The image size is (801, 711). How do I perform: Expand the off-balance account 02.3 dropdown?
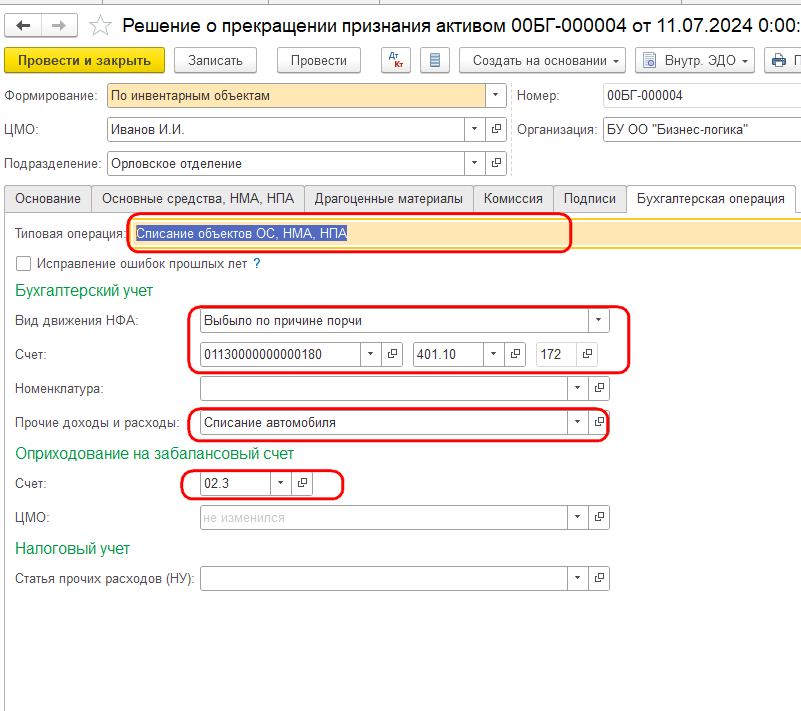(x=280, y=483)
